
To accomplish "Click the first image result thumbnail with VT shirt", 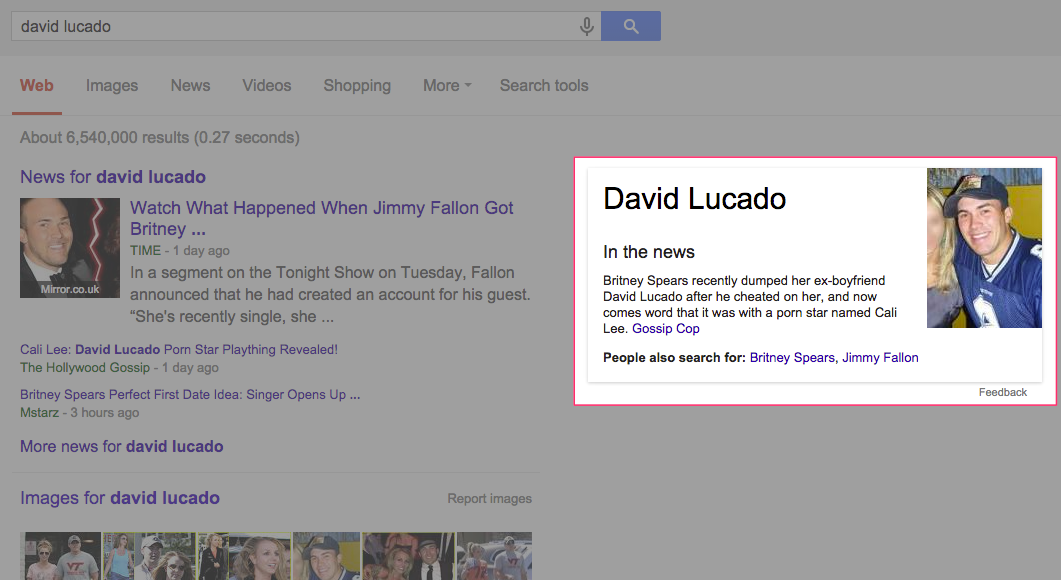I will click(x=61, y=556).
